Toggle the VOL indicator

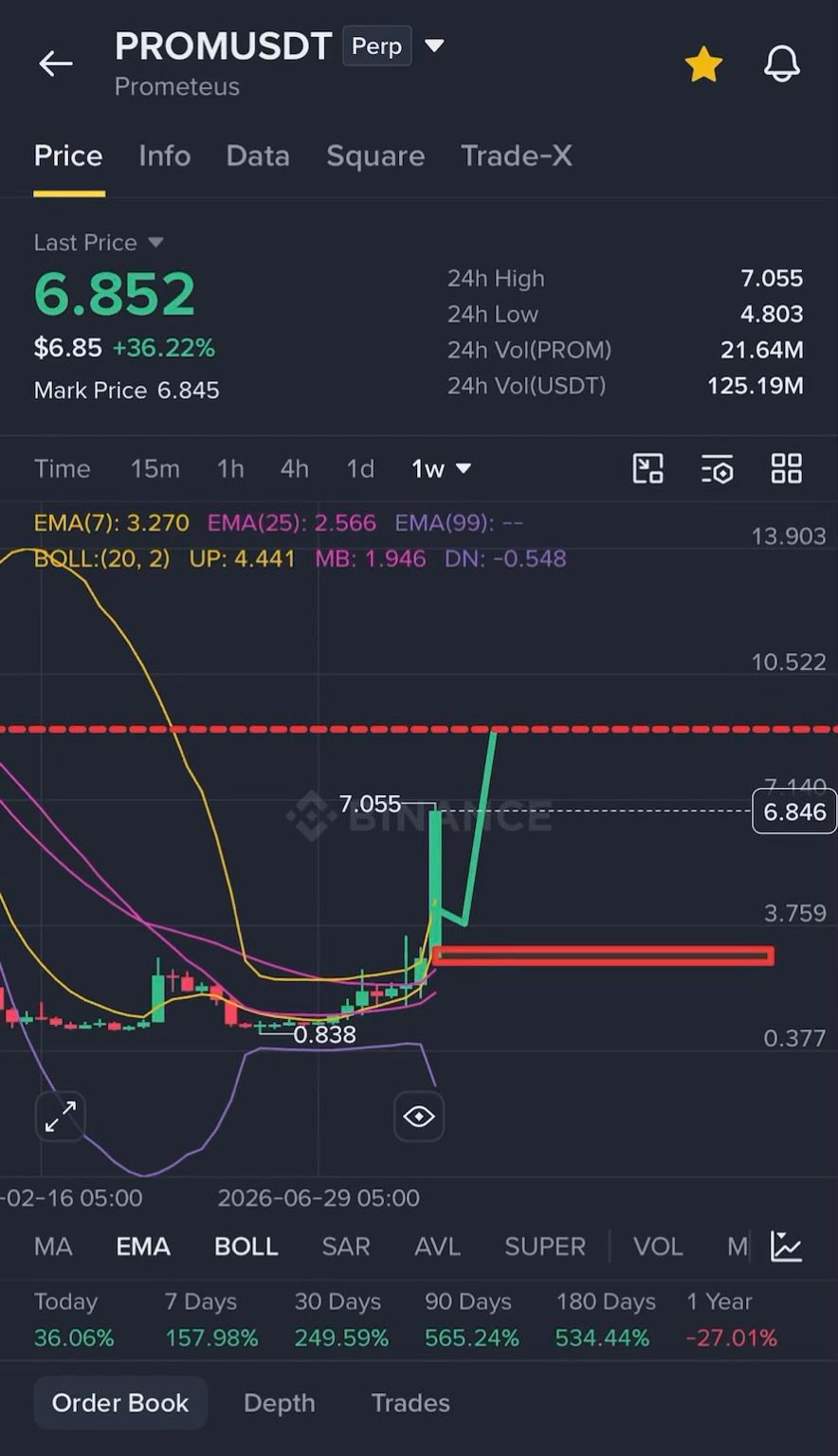coord(658,1247)
